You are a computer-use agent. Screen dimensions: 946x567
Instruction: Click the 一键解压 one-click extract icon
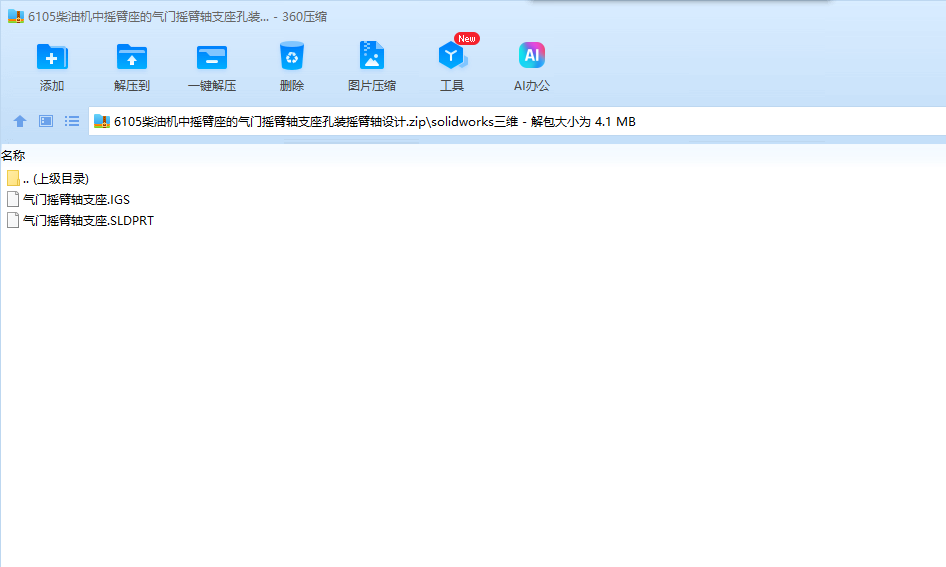(212, 58)
